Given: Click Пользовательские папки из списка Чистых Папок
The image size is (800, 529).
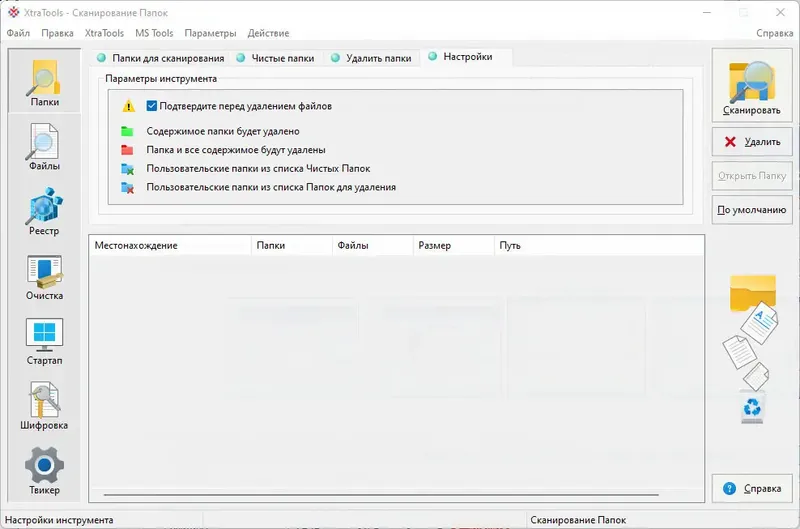Looking at the screenshot, I should click(258, 168).
